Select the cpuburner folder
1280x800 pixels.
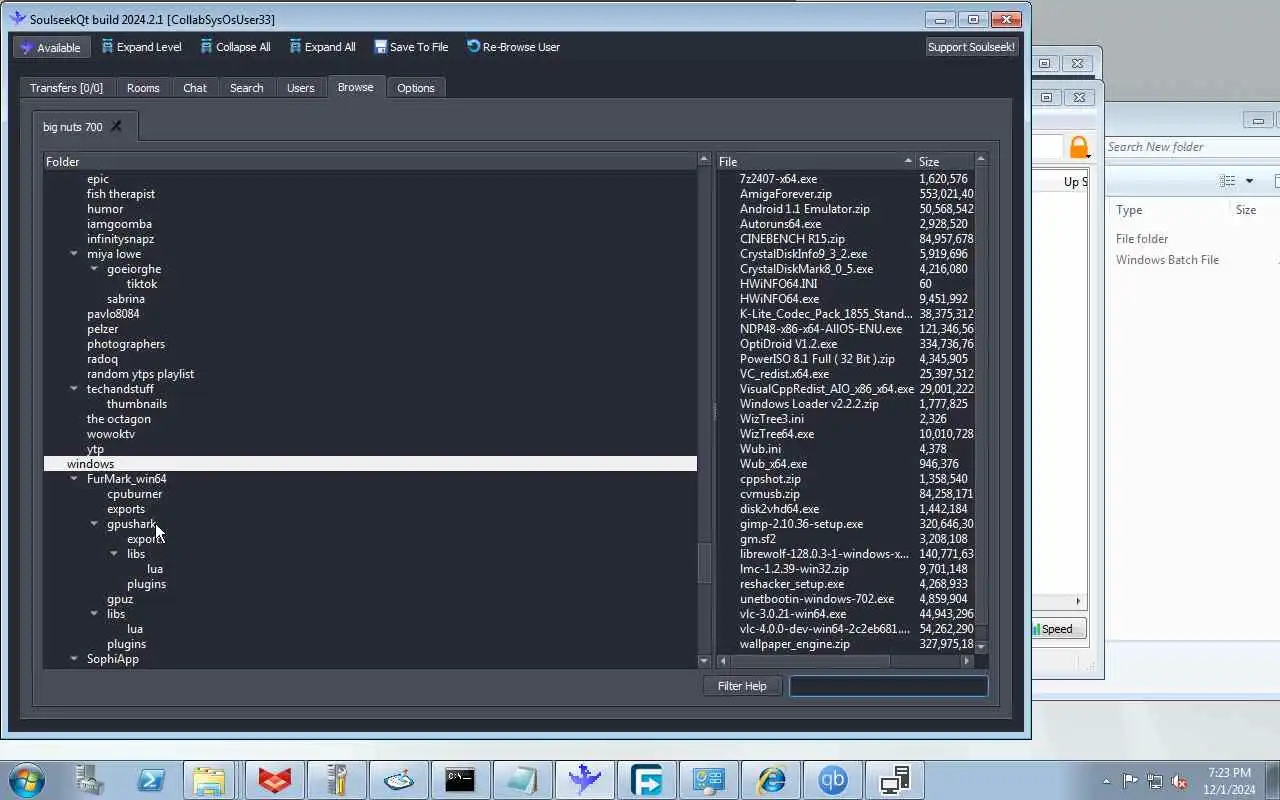134,494
